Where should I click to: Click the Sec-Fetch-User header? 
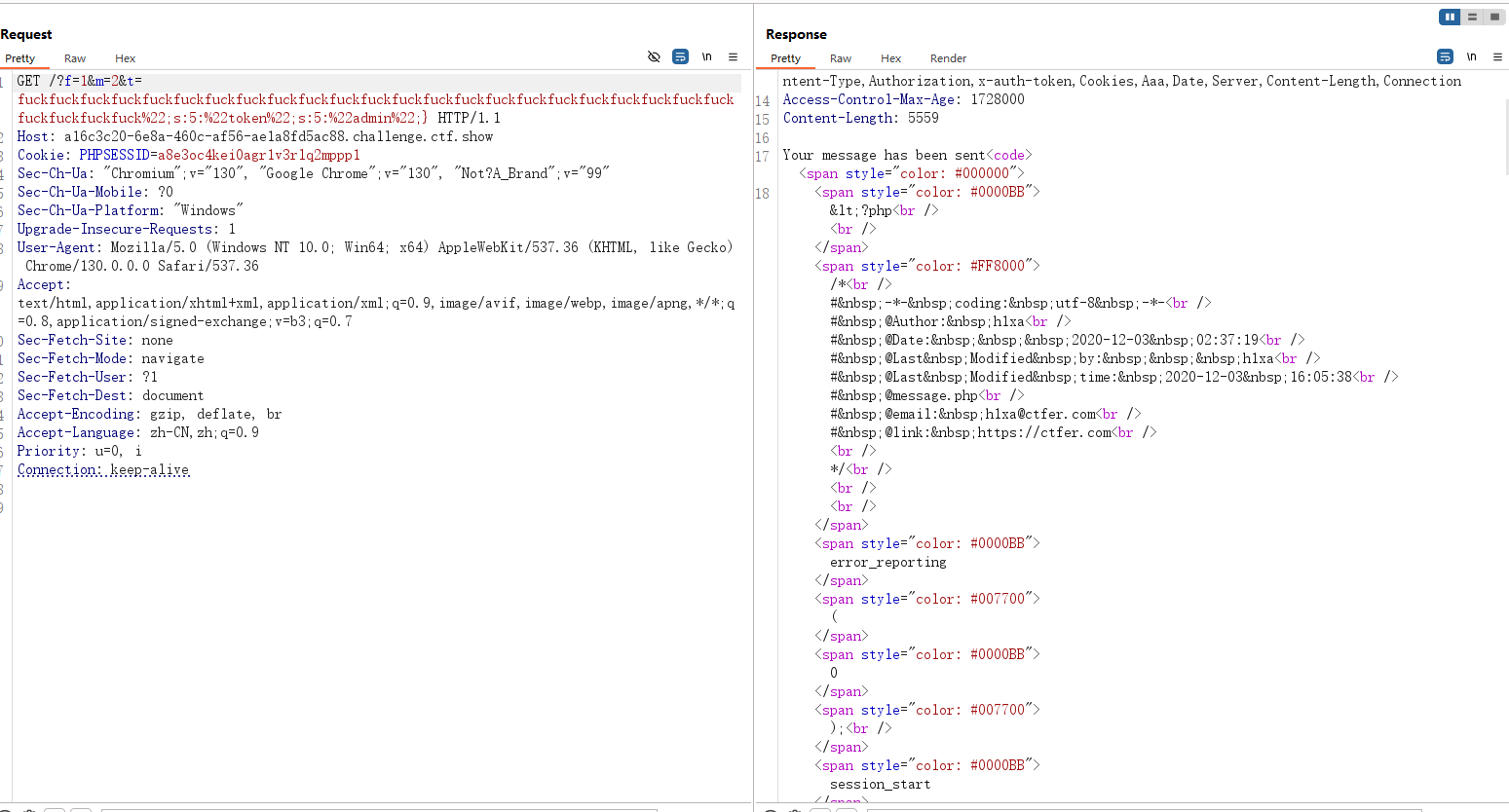[x=87, y=377]
